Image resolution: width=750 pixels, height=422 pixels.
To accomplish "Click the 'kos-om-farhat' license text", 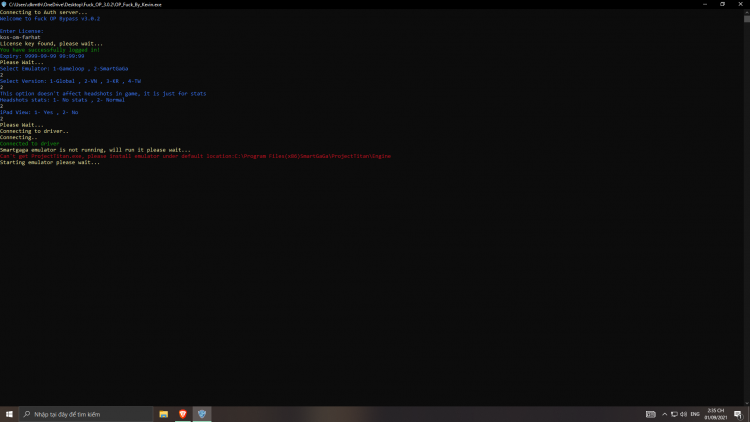I will [x=20, y=37].
